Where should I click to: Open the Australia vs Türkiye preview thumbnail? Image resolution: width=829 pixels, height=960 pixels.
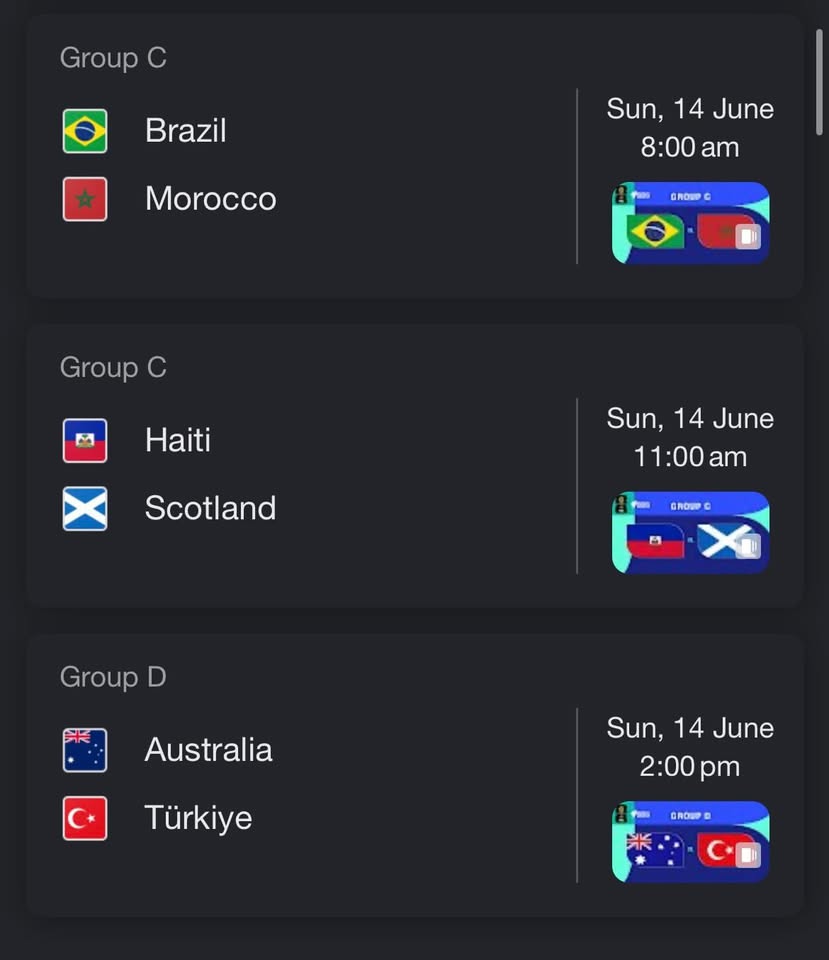pos(691,842)
